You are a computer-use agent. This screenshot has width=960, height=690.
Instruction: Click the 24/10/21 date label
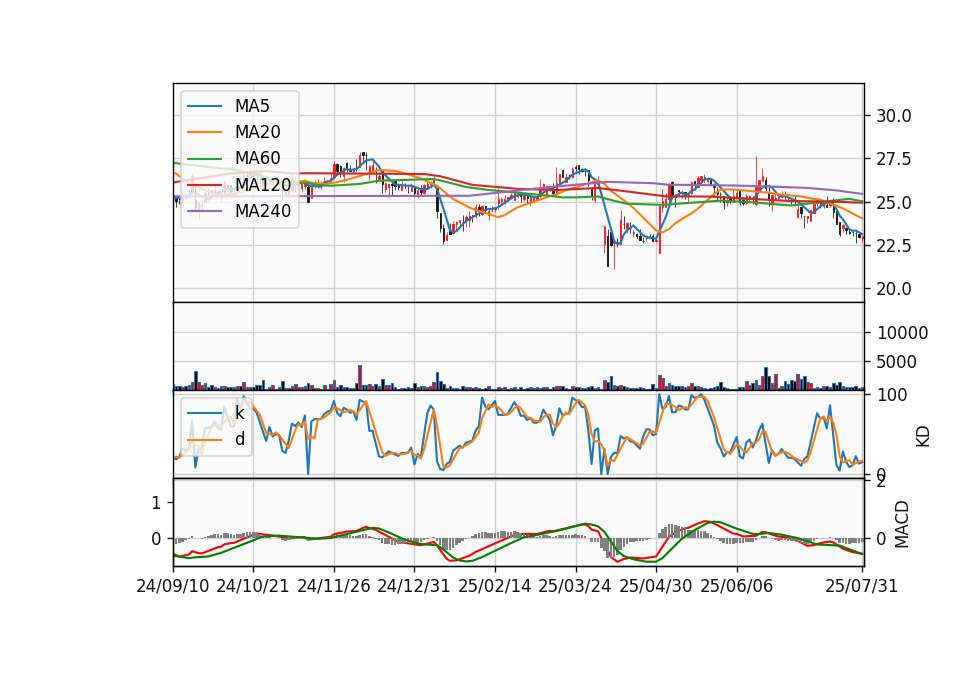(x=253, y=586)
